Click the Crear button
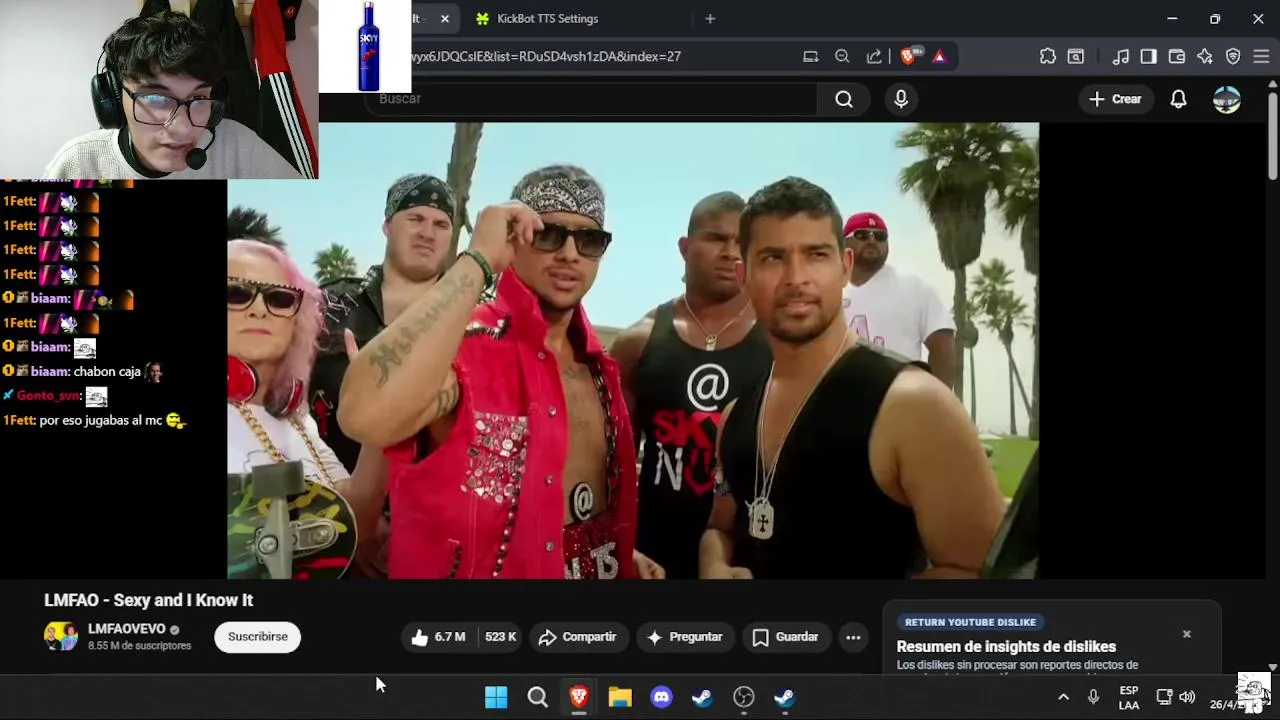 1115,99
